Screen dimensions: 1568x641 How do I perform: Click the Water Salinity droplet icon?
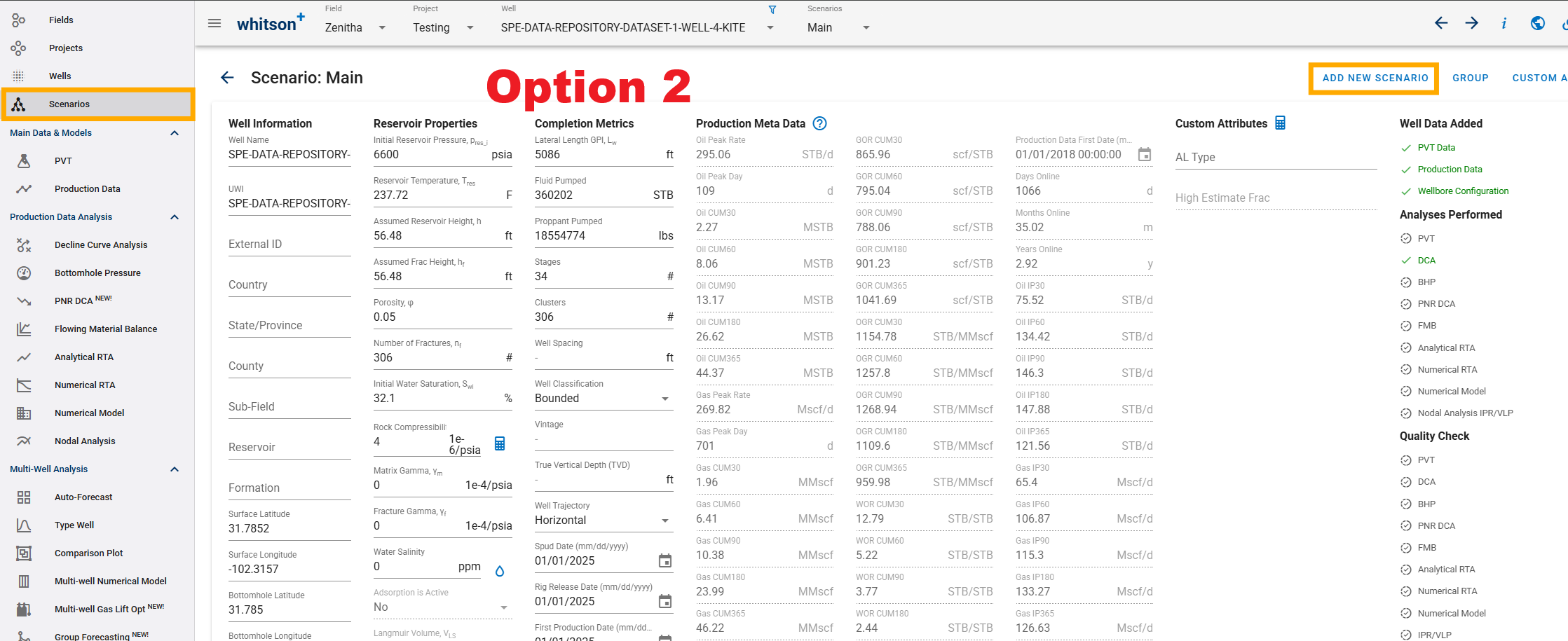tap(500, 571)
